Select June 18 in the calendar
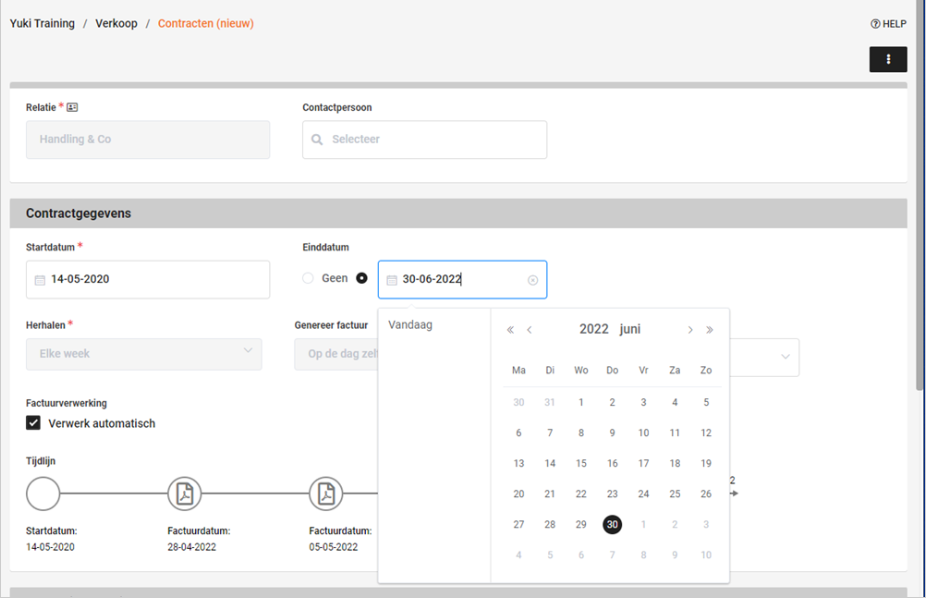926x598 pixels. pyautogui.click(x=674, y=463)
